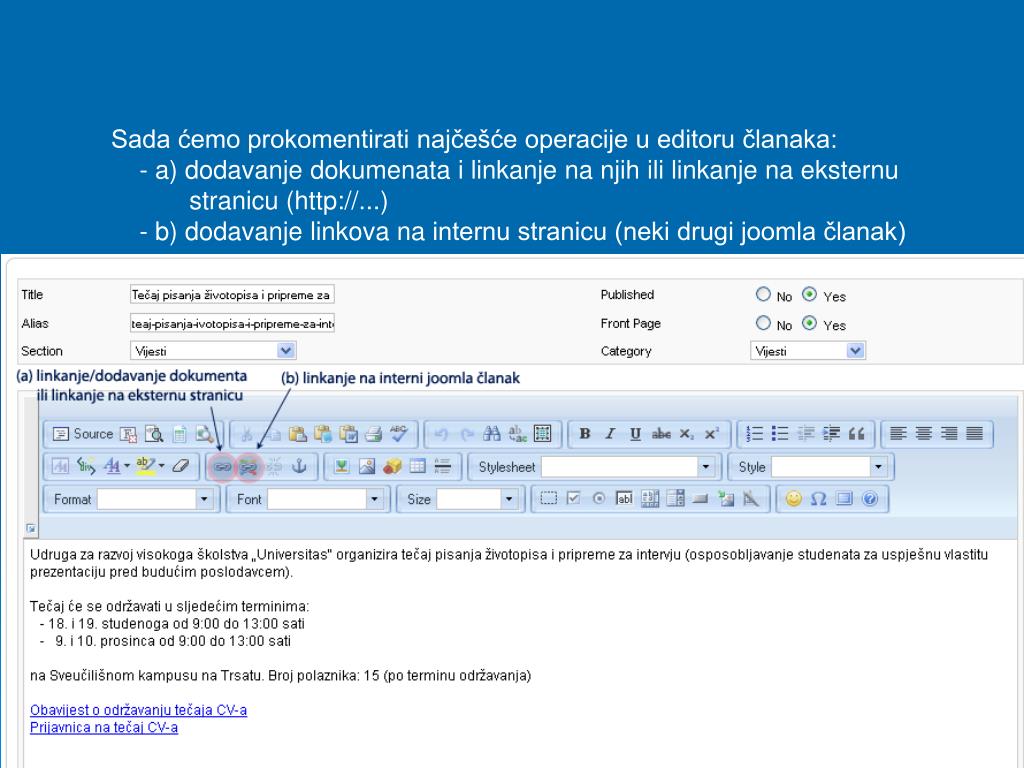The height and width of the screenshot is (768, 1024).
Task: Insert a numbered list
Action: 754,434
